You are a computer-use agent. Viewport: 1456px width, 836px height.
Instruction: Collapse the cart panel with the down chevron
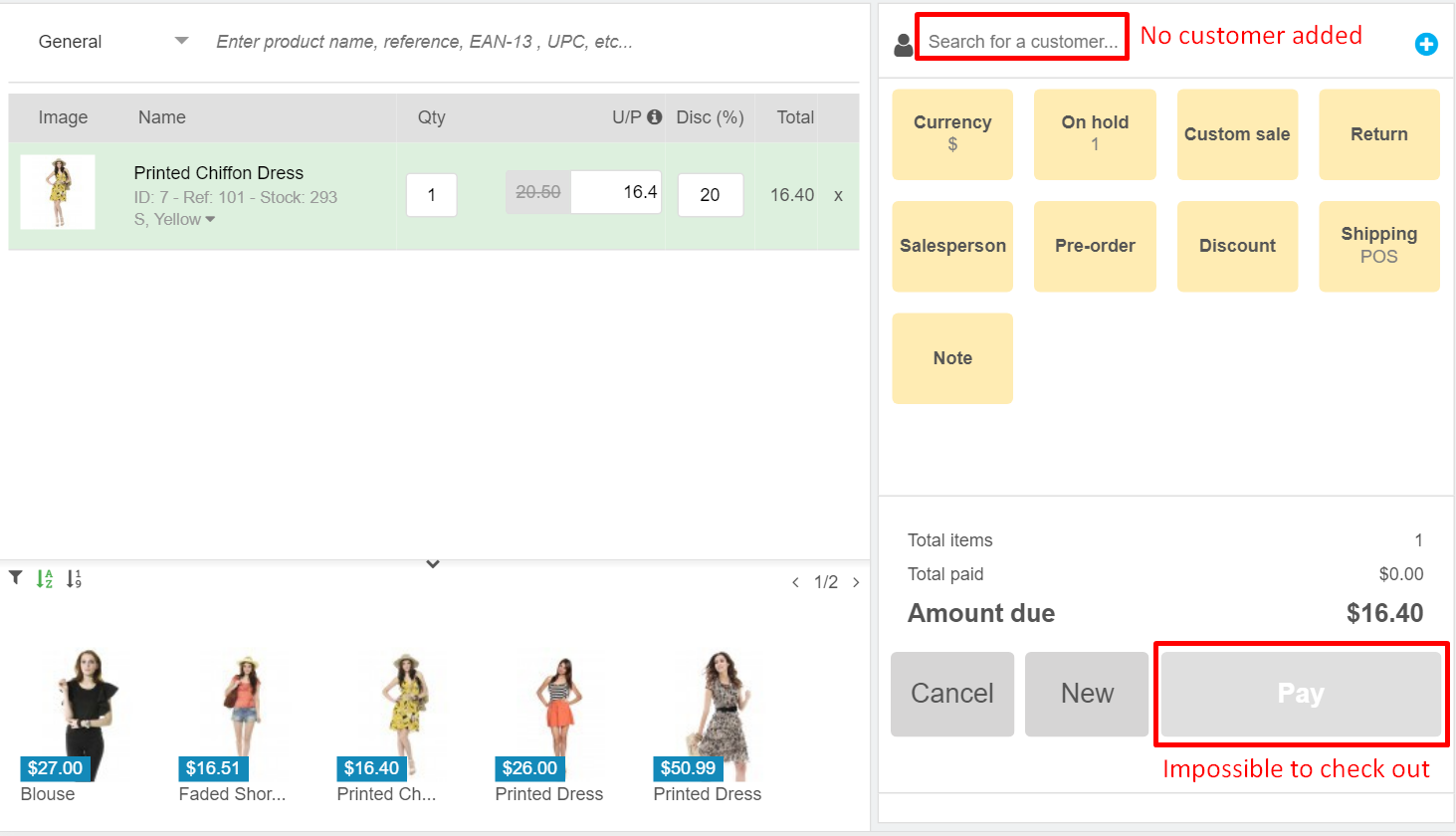click(432, 563)
